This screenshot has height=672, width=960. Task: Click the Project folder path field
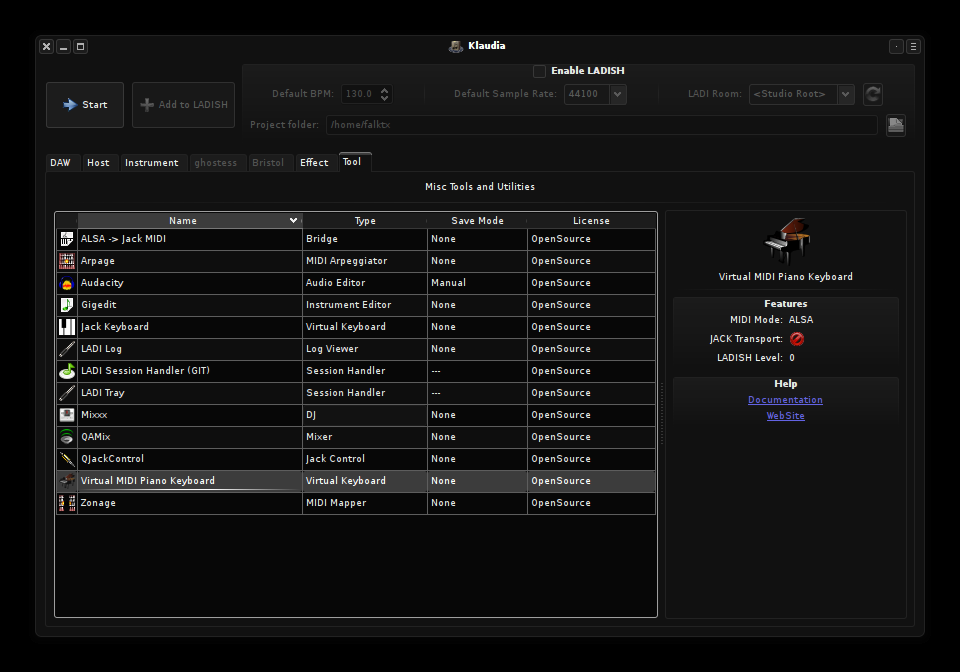point(601,125)
